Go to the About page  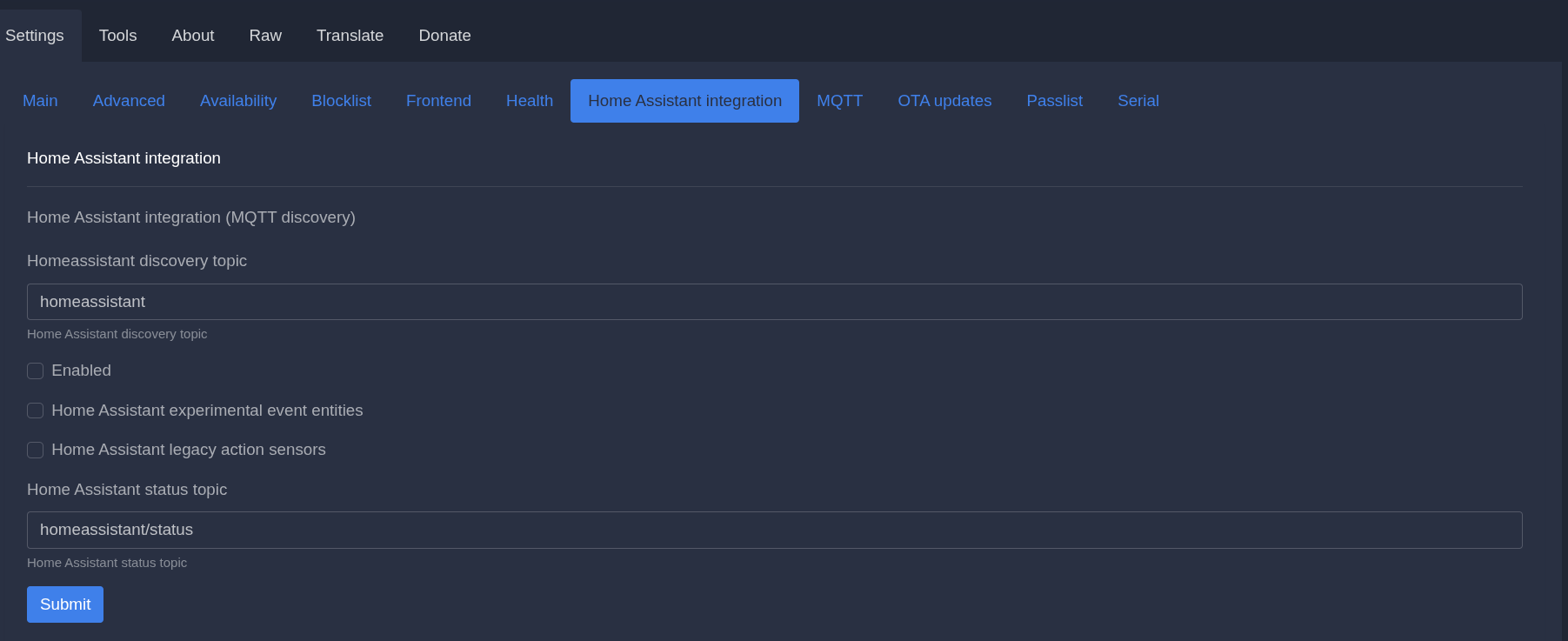192,36
